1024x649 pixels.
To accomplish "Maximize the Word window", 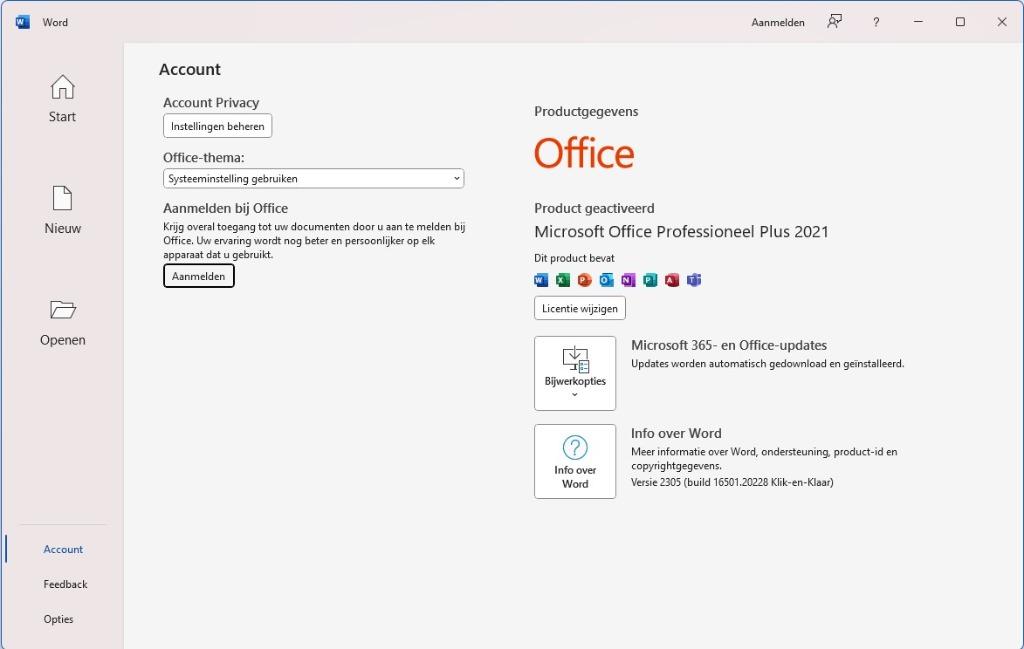I will coord(960,22).
